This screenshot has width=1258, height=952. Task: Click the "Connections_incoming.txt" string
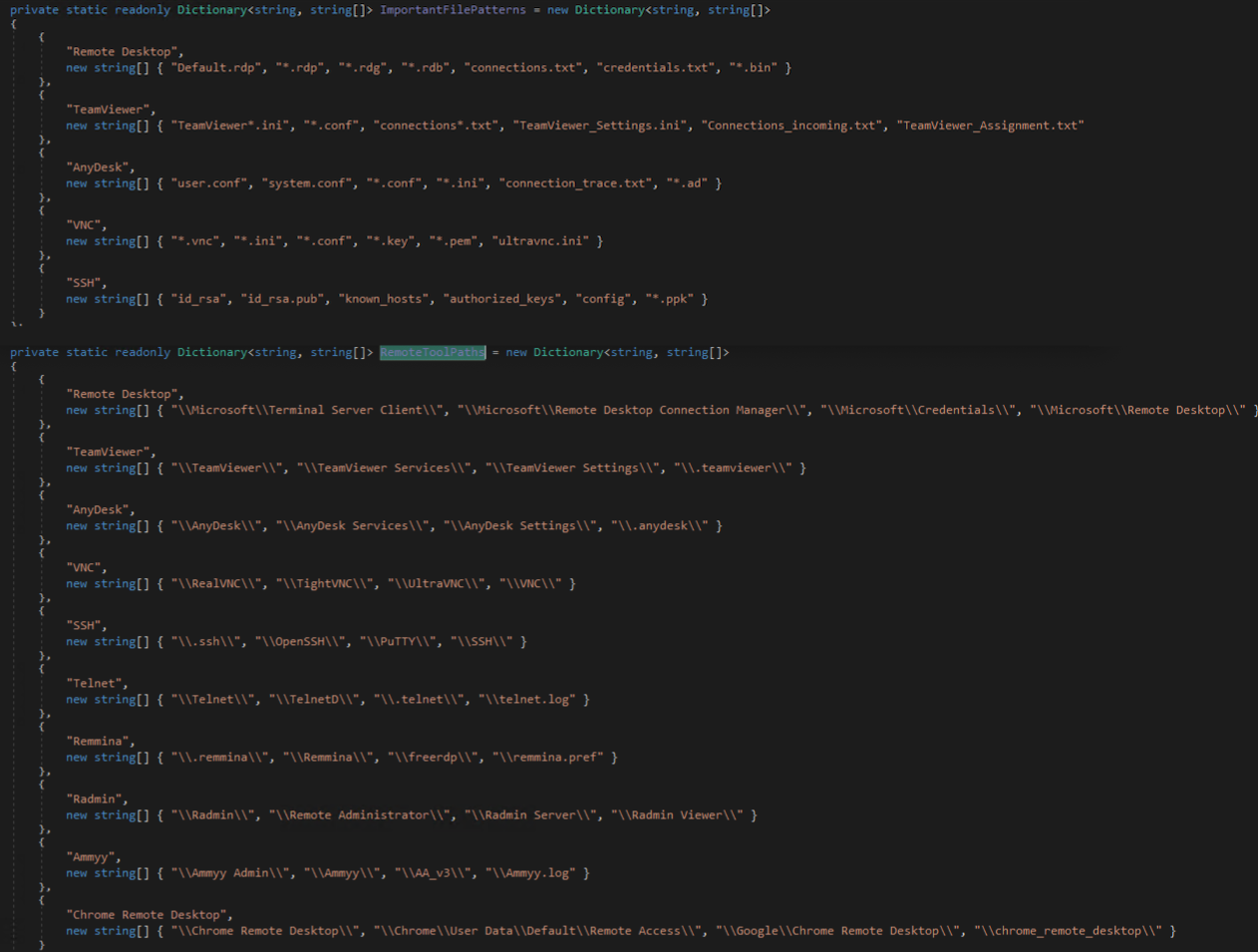click(x=792, y=126)
